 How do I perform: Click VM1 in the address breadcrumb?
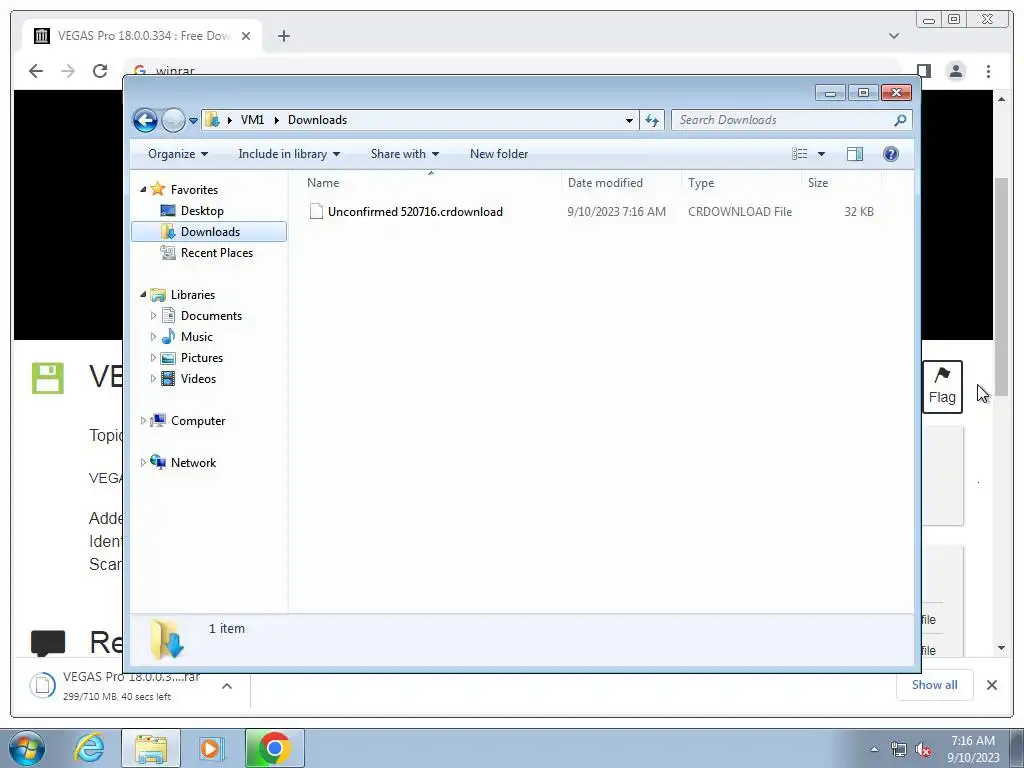tap(252, 120)
